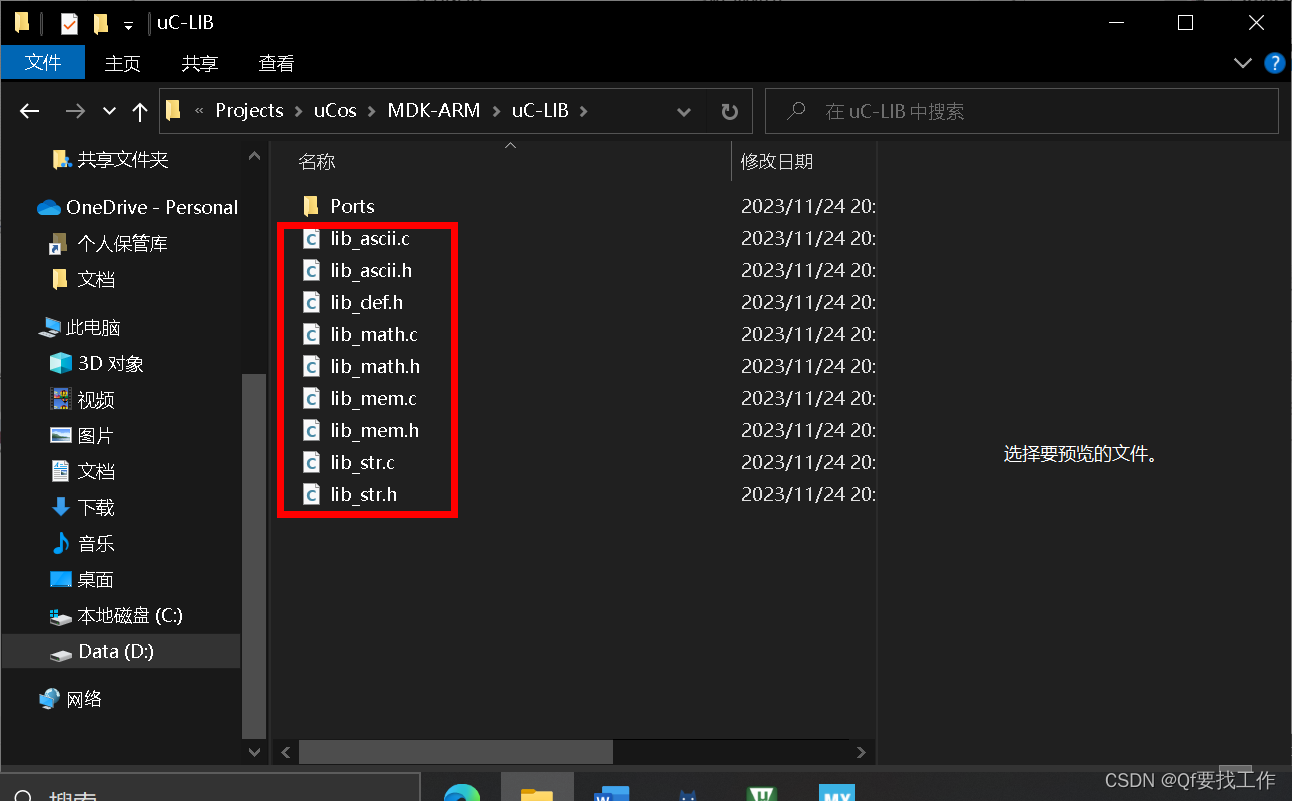Open 文档 under OneDrive in sidebar
Image resolution: width=1292 pixels, height=801 pixels.
point(96,279)
